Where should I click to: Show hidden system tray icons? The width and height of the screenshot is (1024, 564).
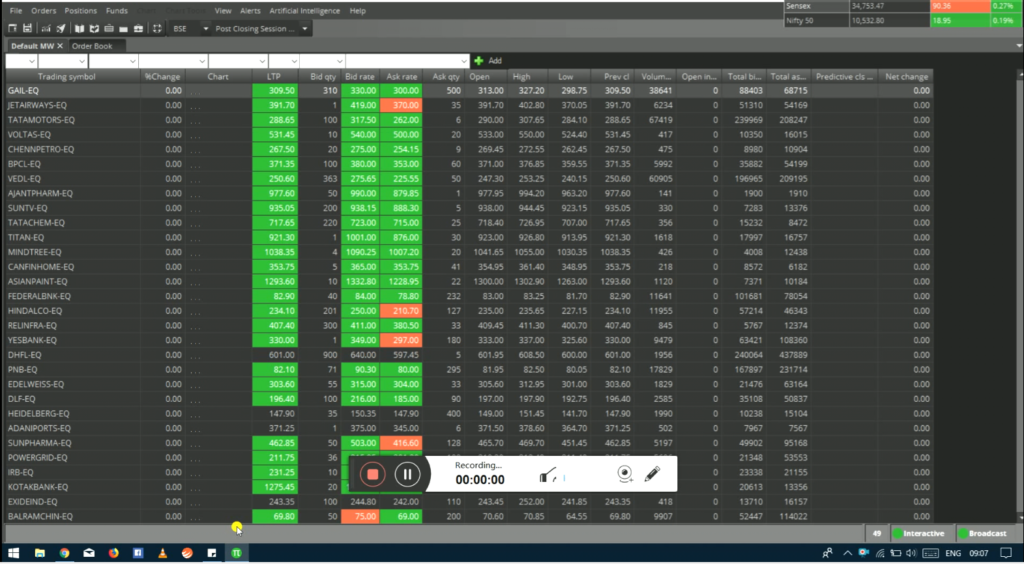coord(847,554)
